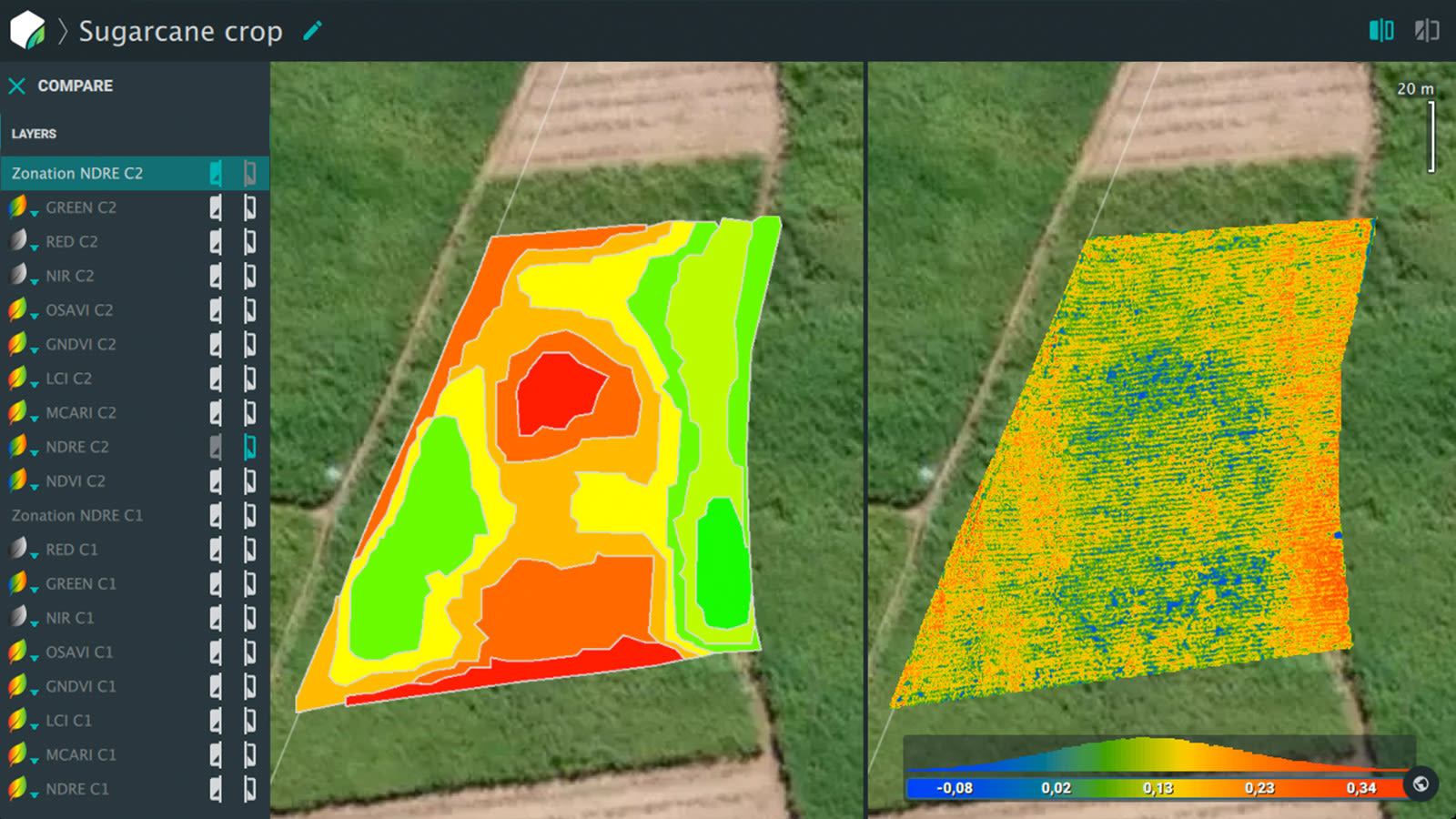Hide Zonation NDRE C2 from left pane
Viewport: 1456px width, 819px height.
pos(217,173)
